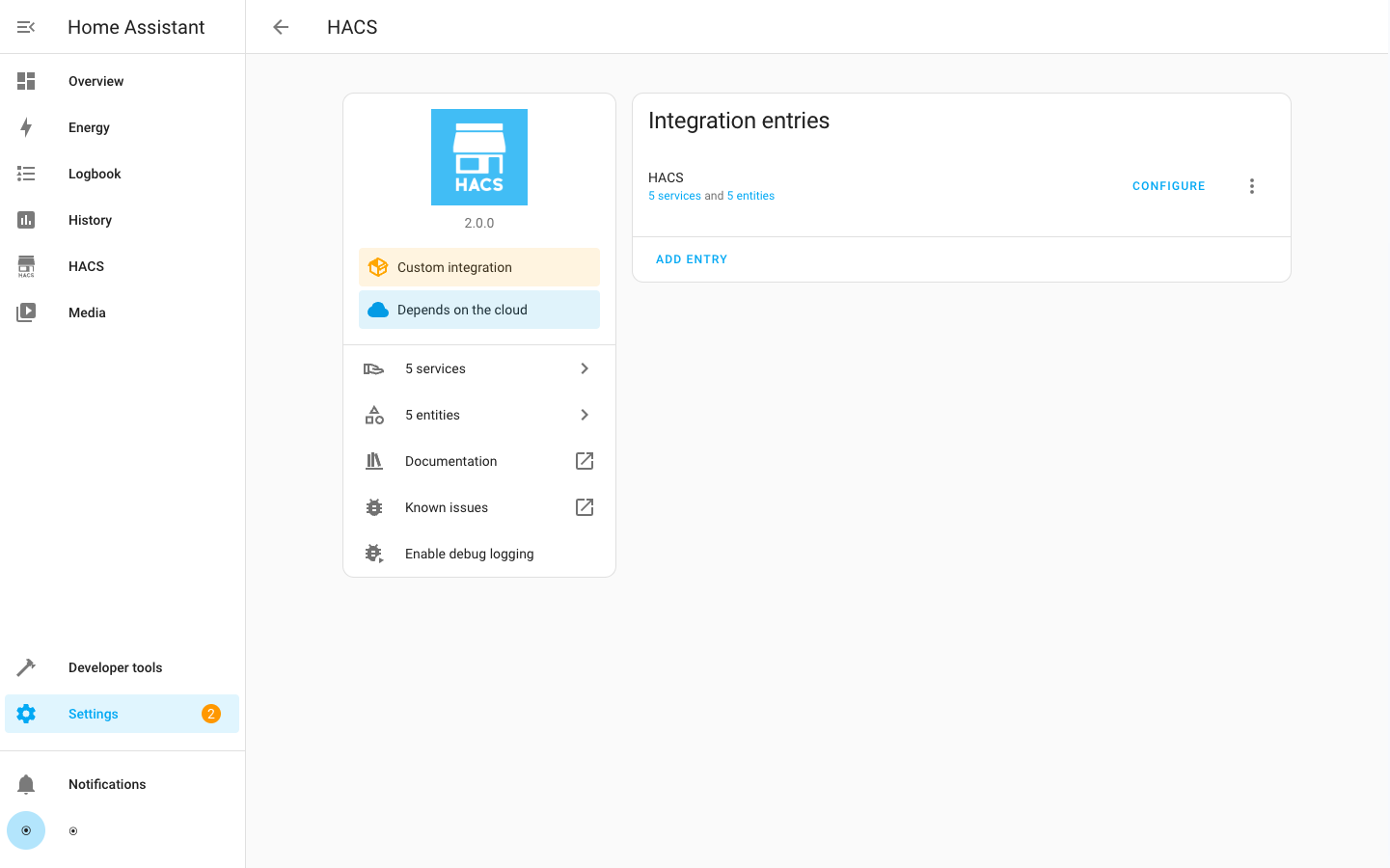The image size is (1390, 868).
Task: Expand the 5 services row chevron
Action: (x=584, y=368)
